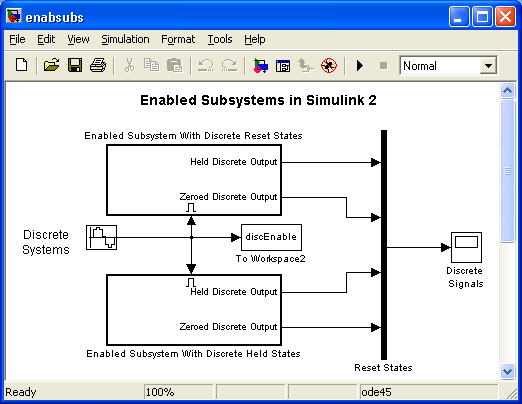Open the Tools menu
Image resolution: width=522 pixels, height=404 pixels.
[x=220, y=39]
